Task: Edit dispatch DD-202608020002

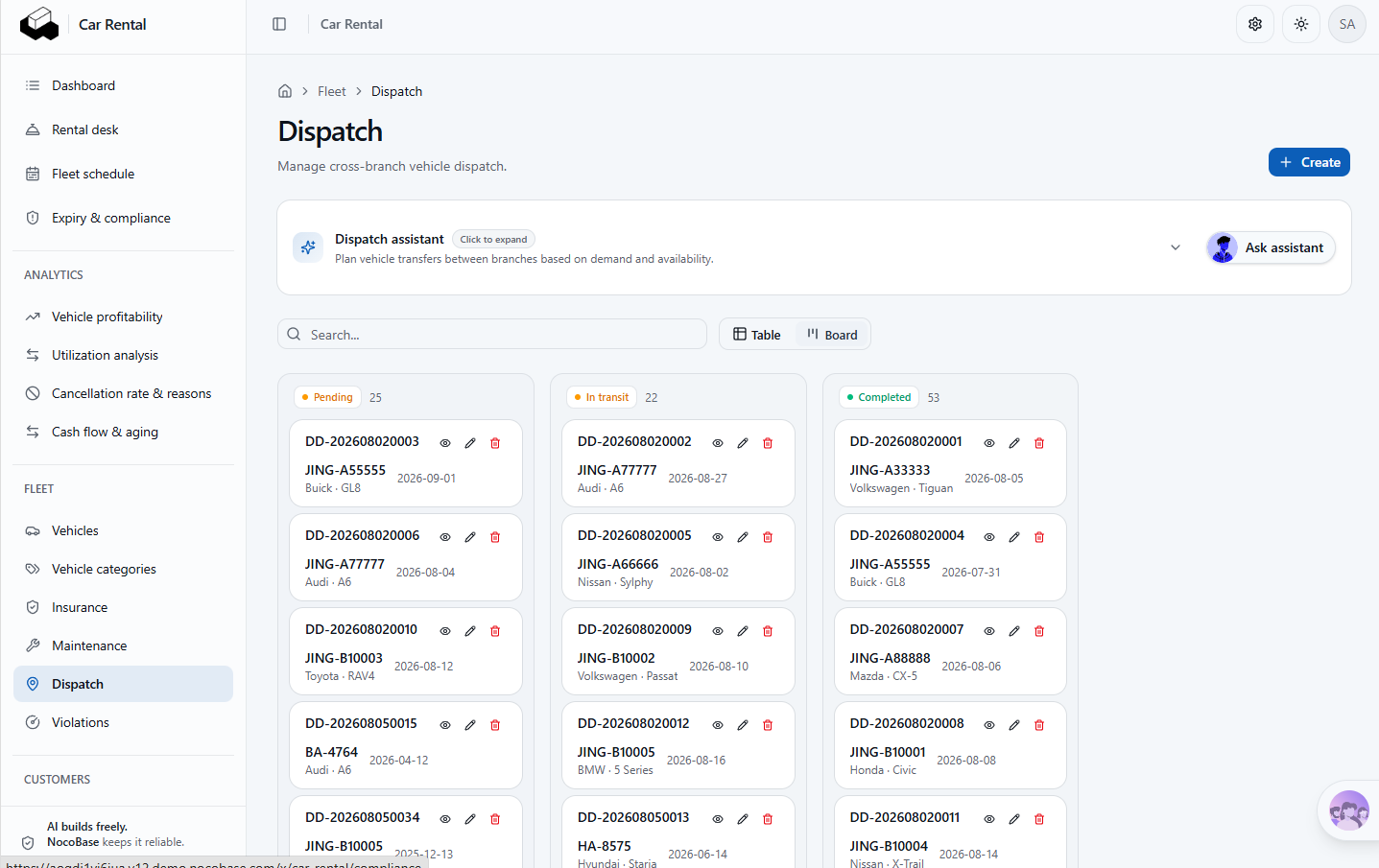Action: click(743, 443)
